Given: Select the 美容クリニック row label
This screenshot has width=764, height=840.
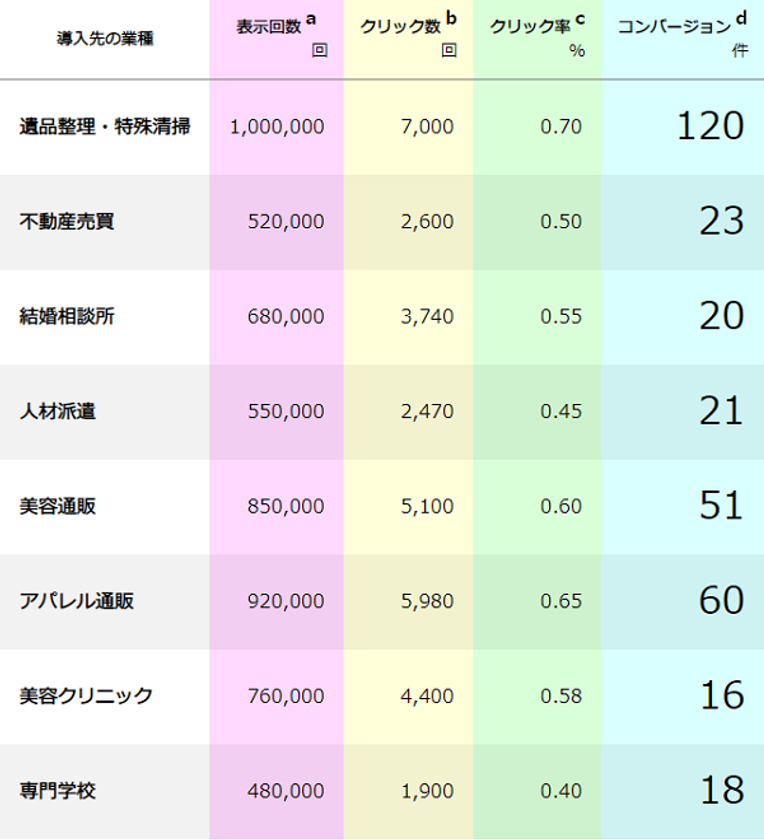Looking at the screenshot, I should [86, 696].
